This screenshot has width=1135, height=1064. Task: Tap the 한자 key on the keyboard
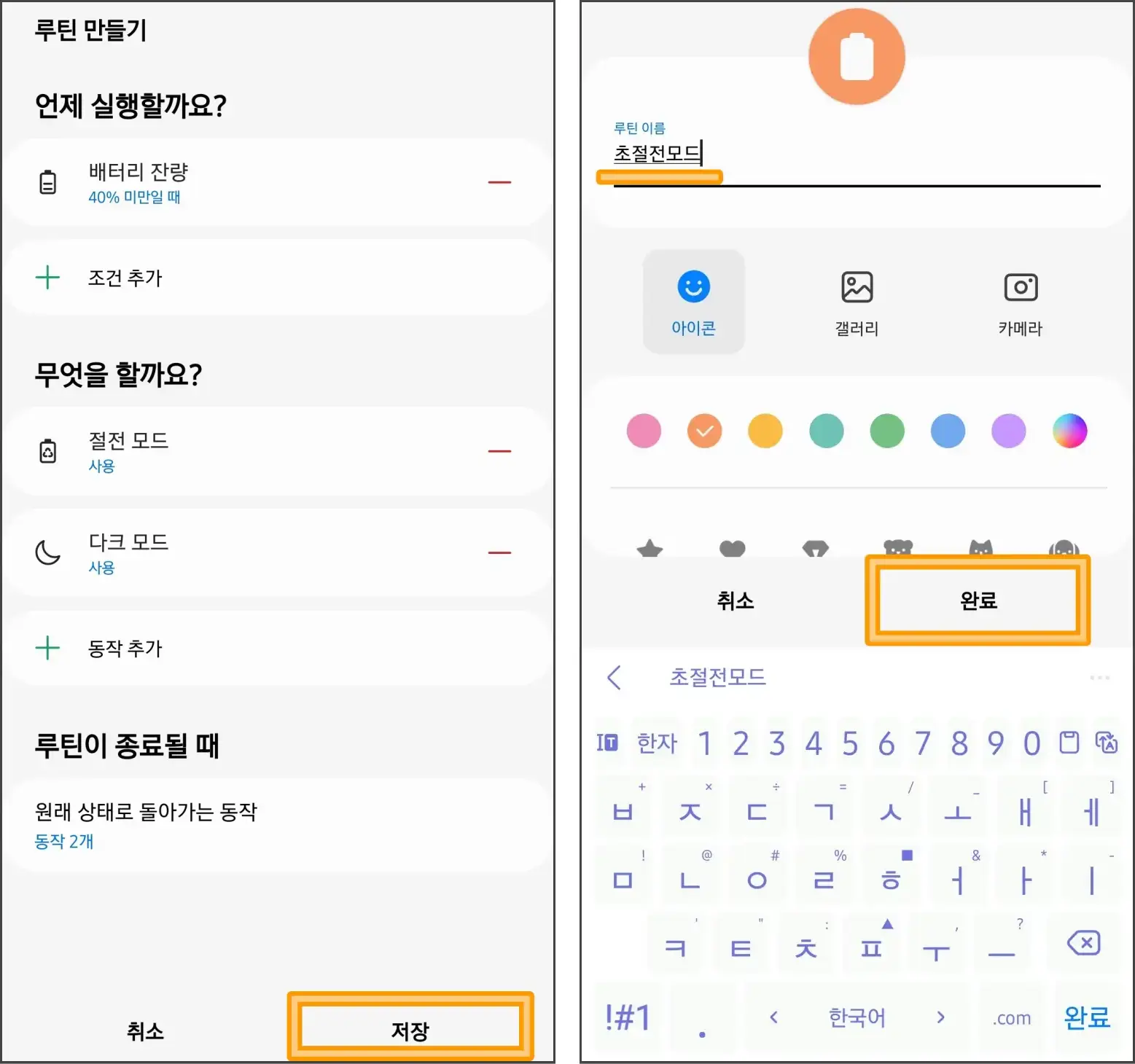(x=655, y=743)
